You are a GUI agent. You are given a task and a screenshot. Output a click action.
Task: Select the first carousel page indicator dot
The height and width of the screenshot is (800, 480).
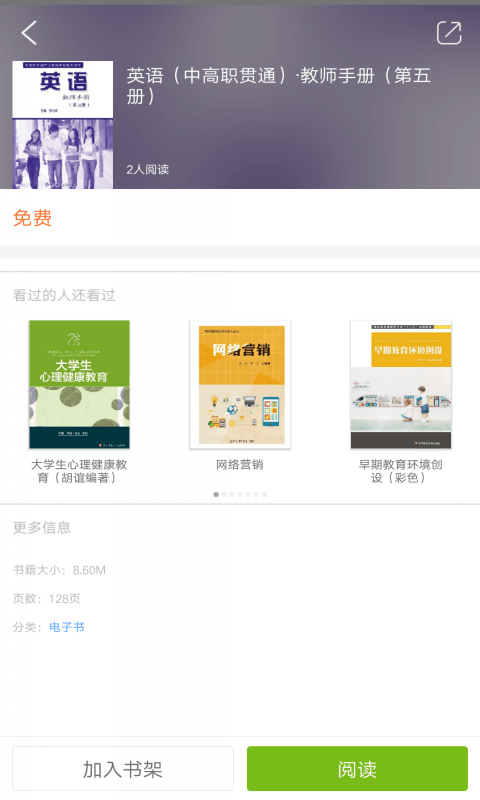point(216,494)
